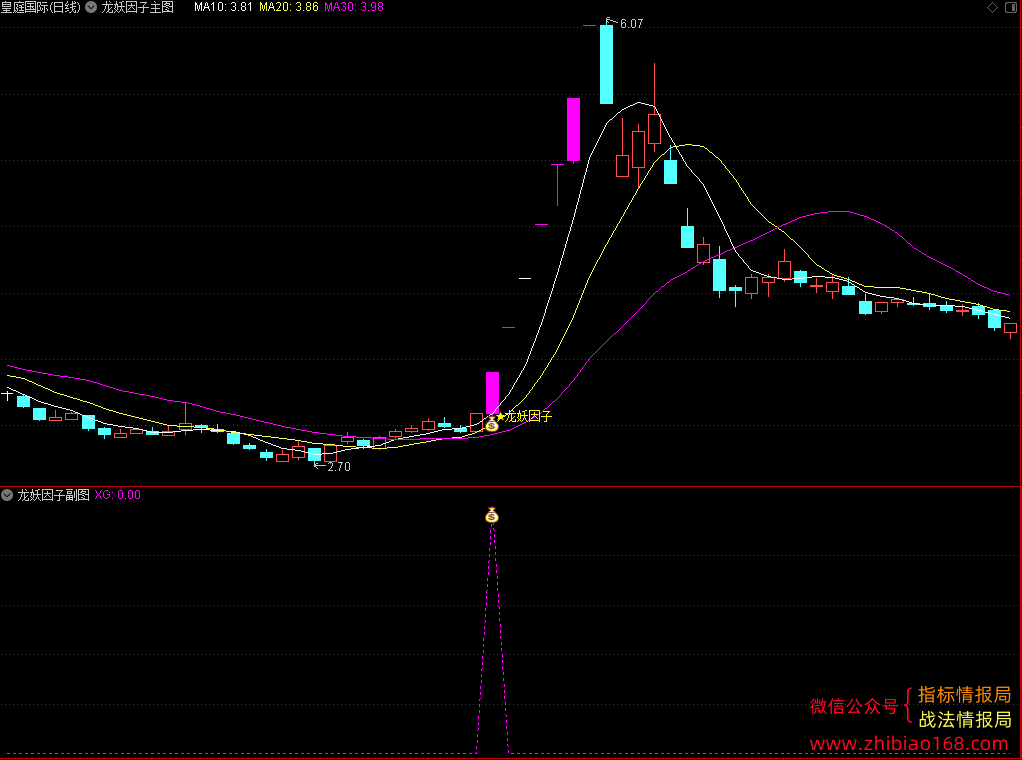Image resolution: width=1022 pixels, height=760 pixels.
Task: Click the MA20: 3.86 value label
Action: [289, 7]
